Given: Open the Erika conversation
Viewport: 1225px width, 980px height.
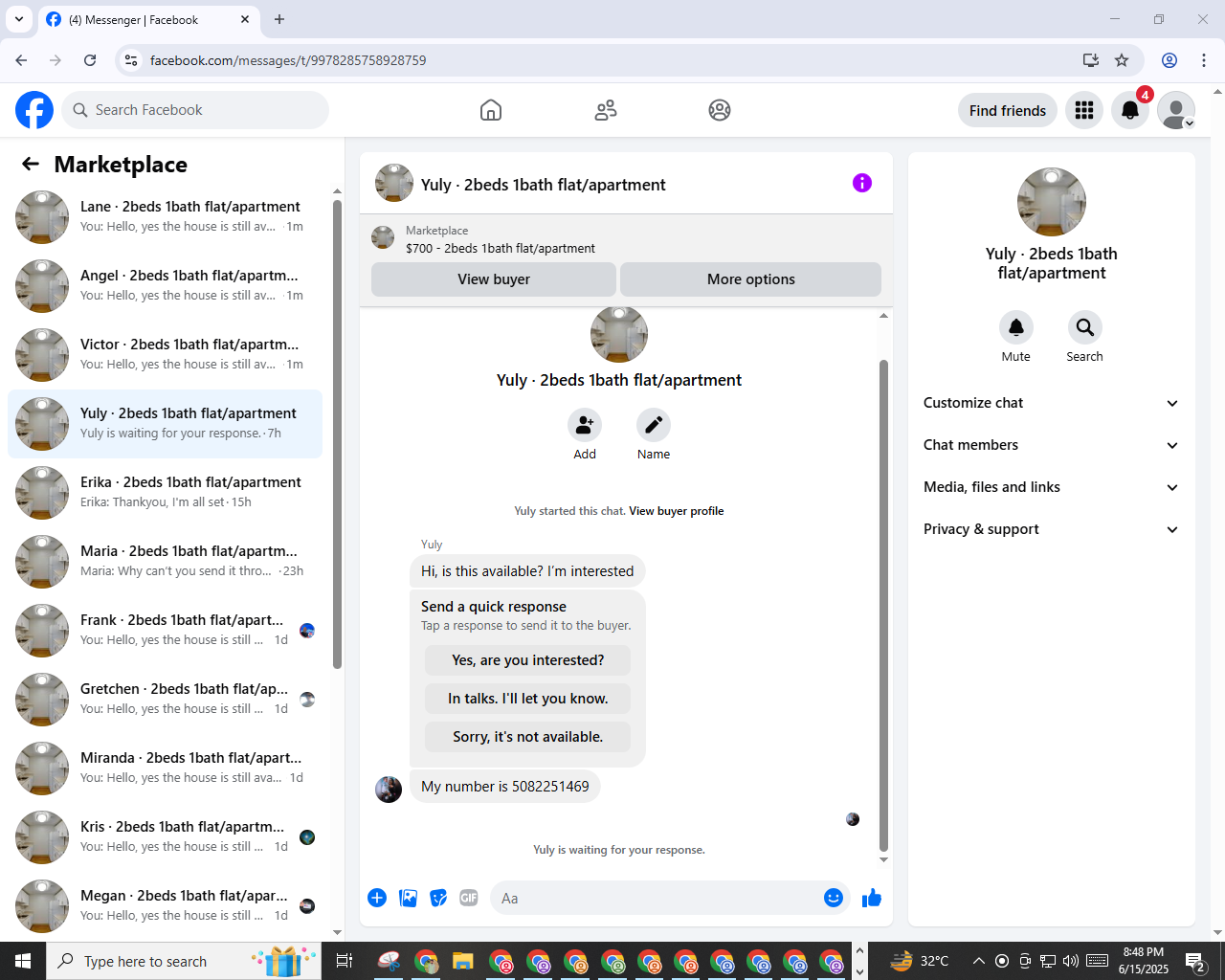Looking at the screenshot, I should [165, 492].
